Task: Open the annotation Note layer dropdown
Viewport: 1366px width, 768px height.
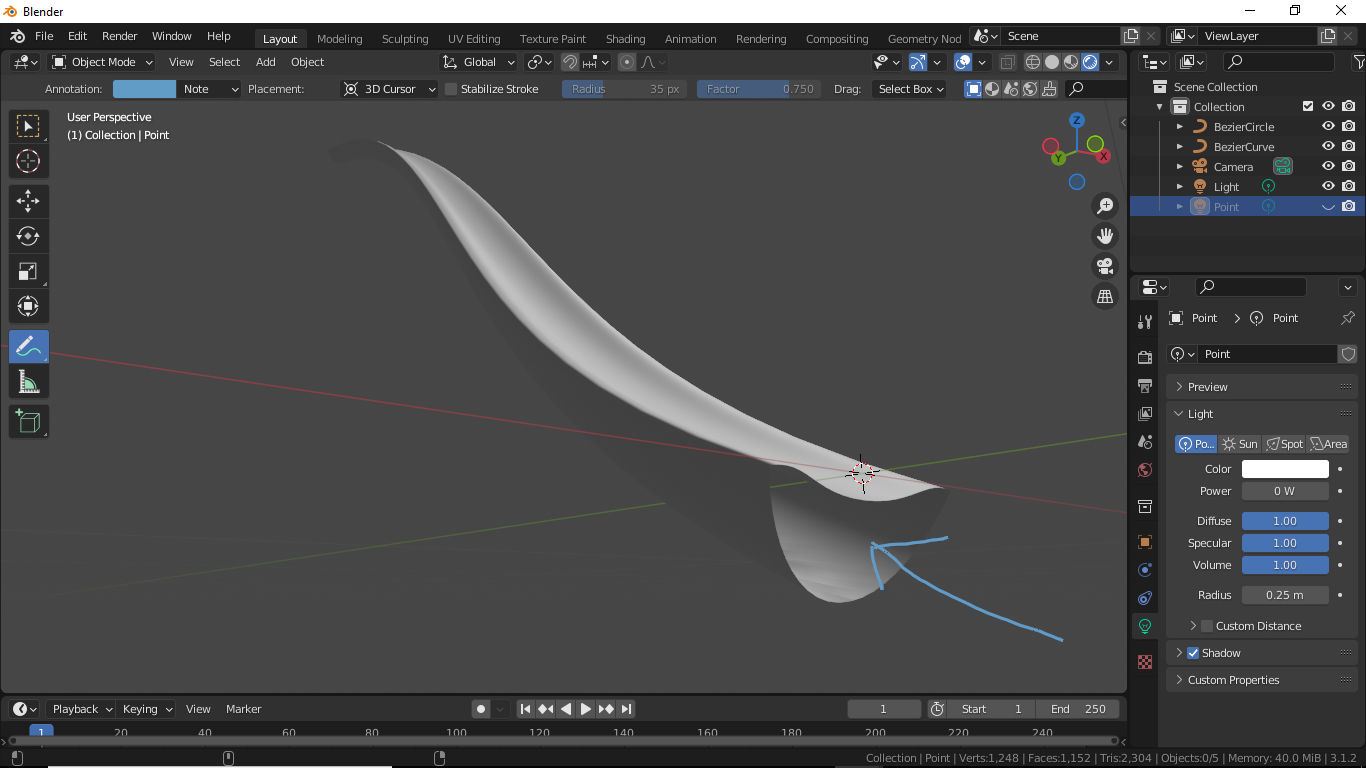Action: 209,89
